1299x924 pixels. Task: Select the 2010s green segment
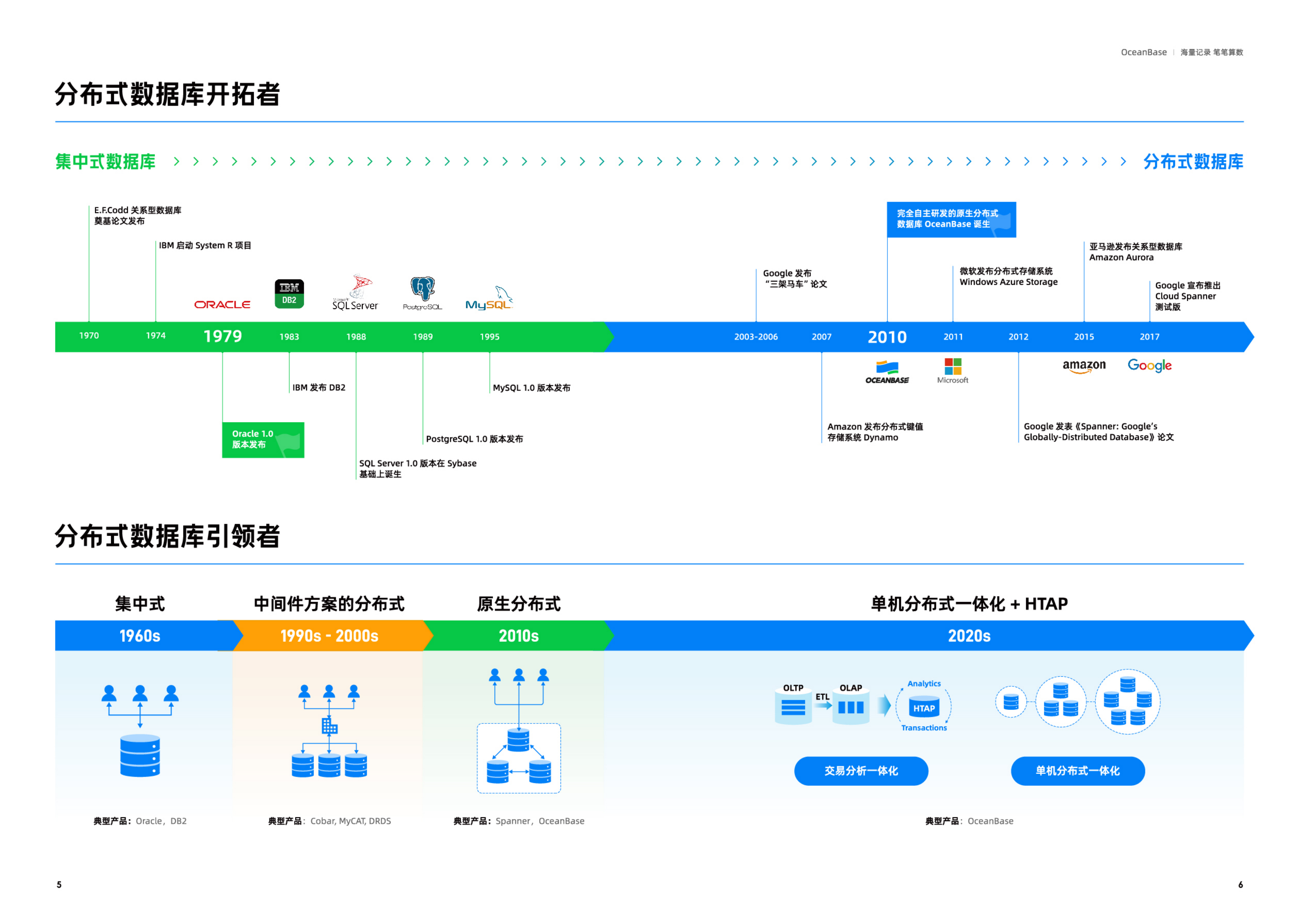[x=518, y=636]
